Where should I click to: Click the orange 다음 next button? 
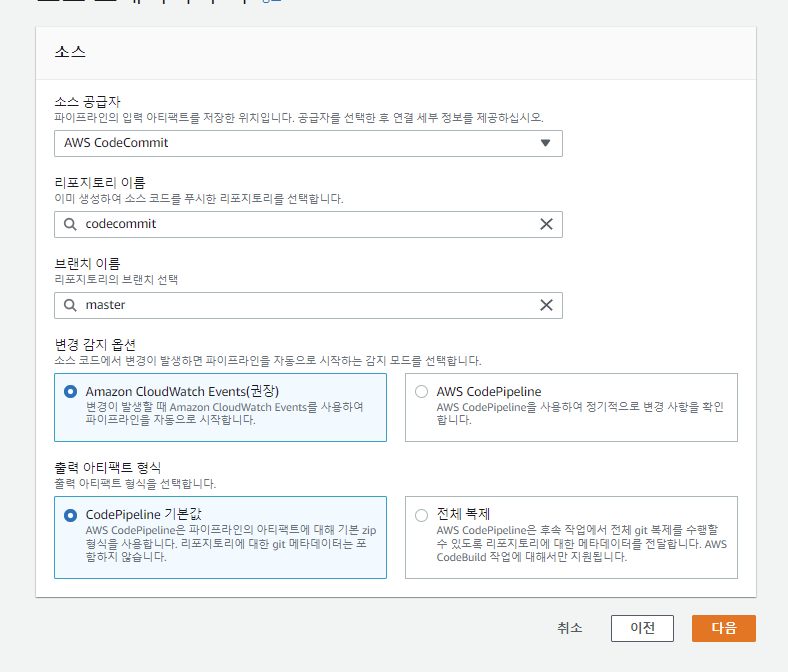point(724,628)
